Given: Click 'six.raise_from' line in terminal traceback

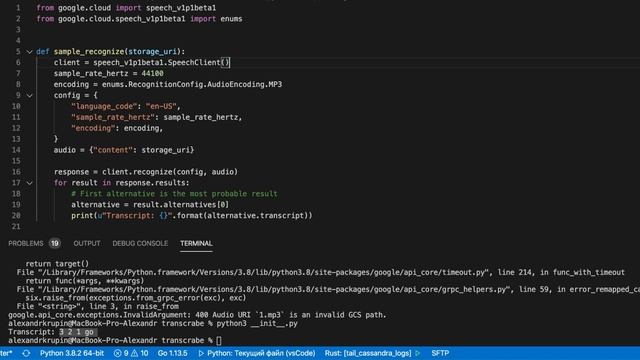Looking at the screenshot, I should 136,298.
